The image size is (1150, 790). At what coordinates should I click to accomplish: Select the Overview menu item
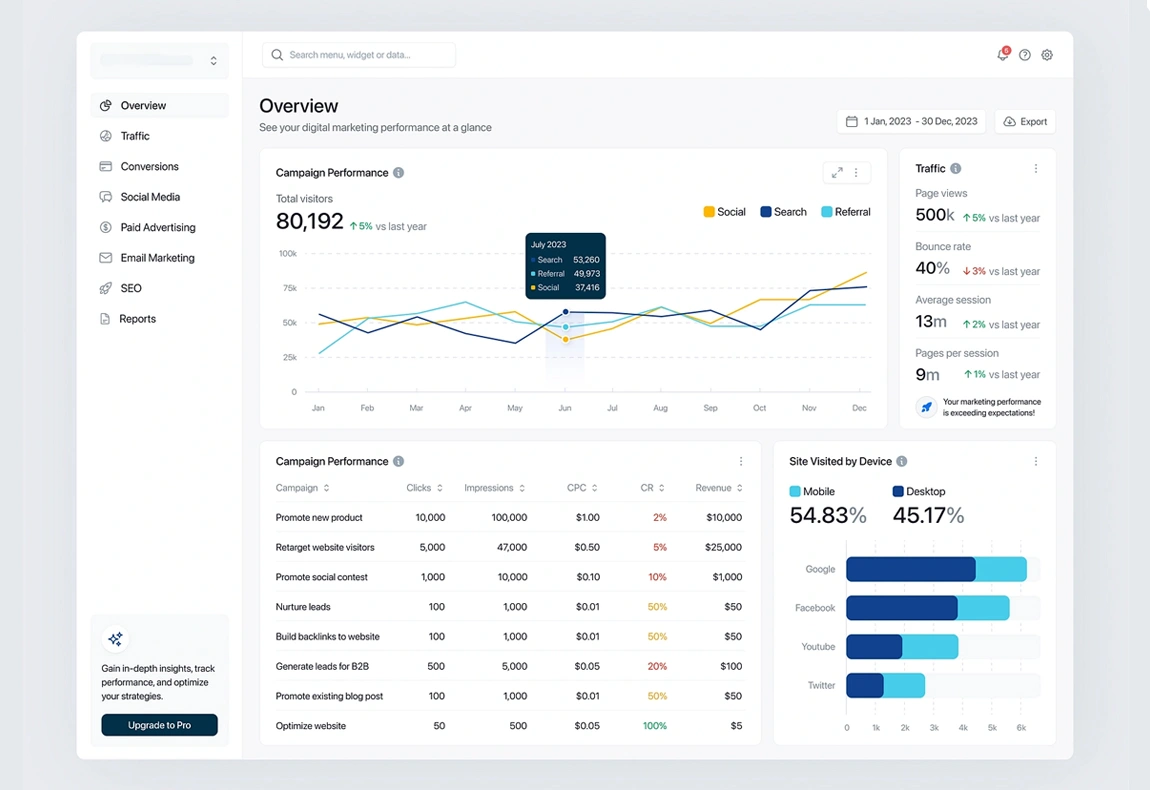[x=144, y=104]
